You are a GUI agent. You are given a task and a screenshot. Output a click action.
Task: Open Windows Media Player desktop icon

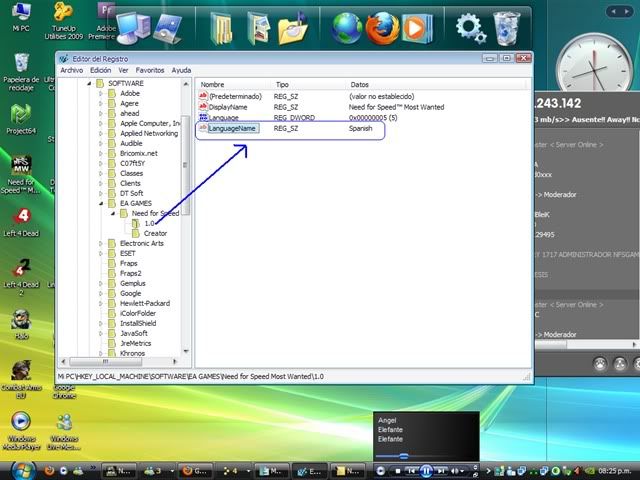pyautogui.click(x=21, y=431)
